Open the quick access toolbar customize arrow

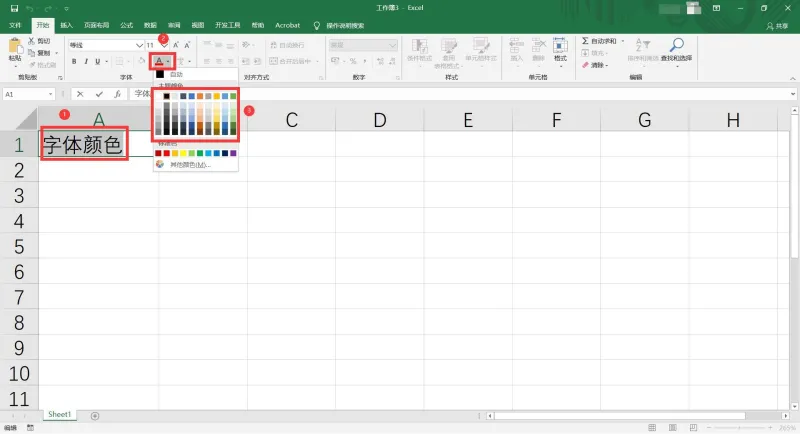pyautogui.click(x=66, y=9)
